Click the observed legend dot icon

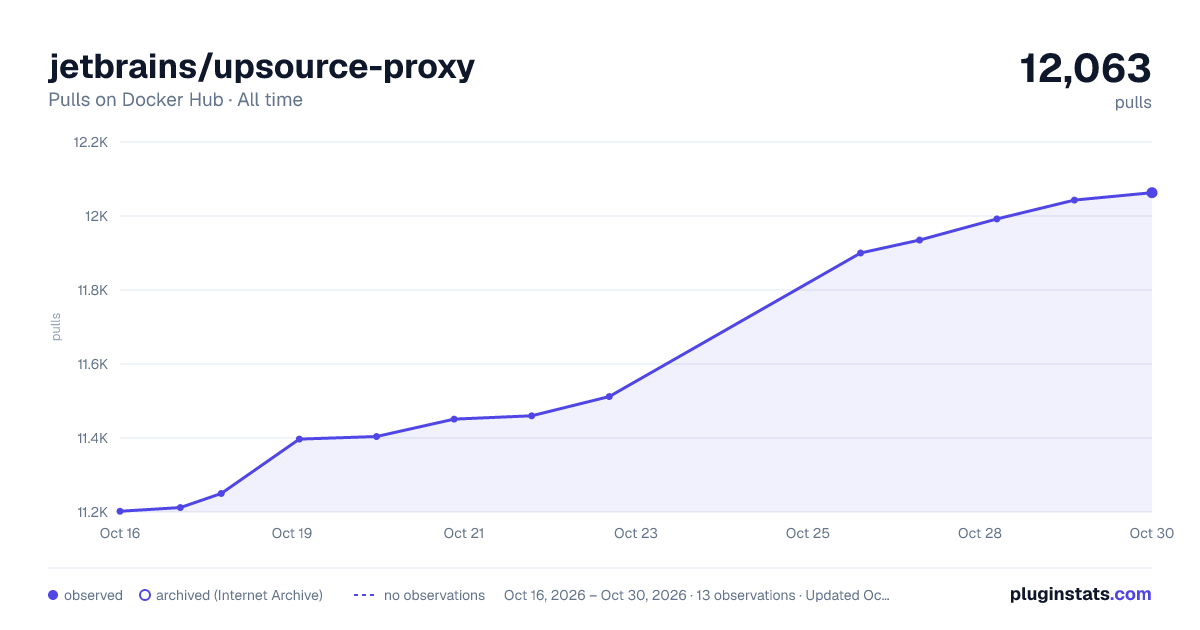pos(53,595)
